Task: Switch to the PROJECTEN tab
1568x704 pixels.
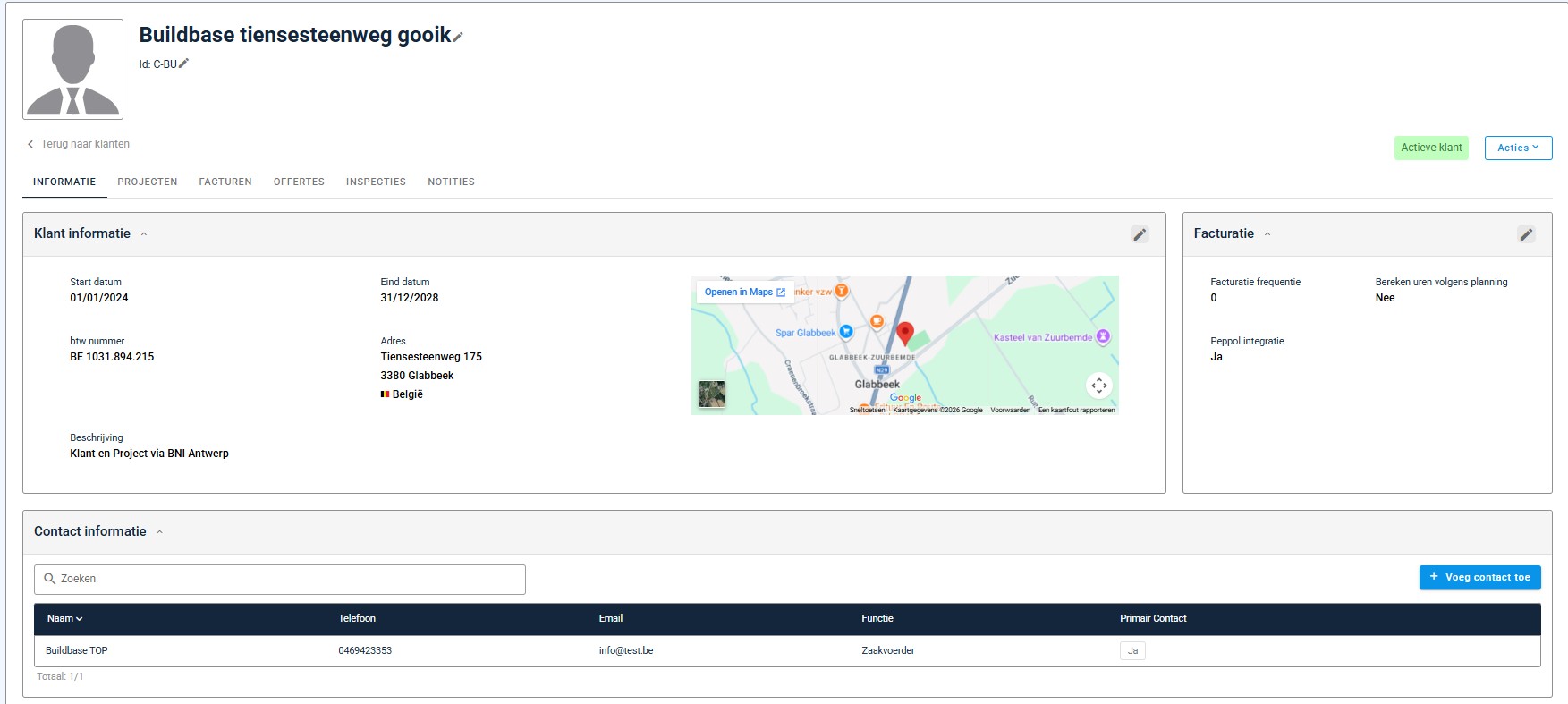Action: point(148,182)
